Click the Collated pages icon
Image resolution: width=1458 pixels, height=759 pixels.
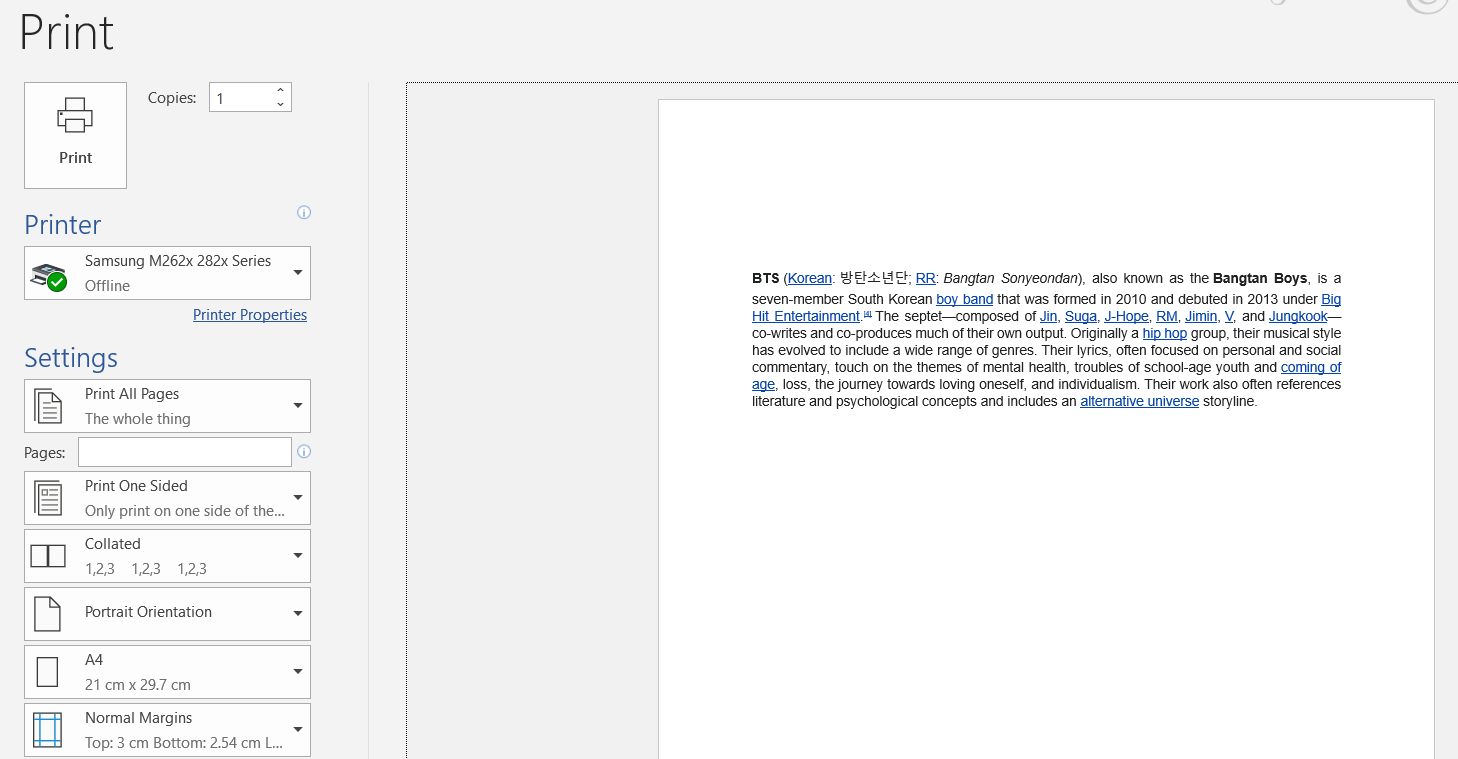[x=48, y=556]
